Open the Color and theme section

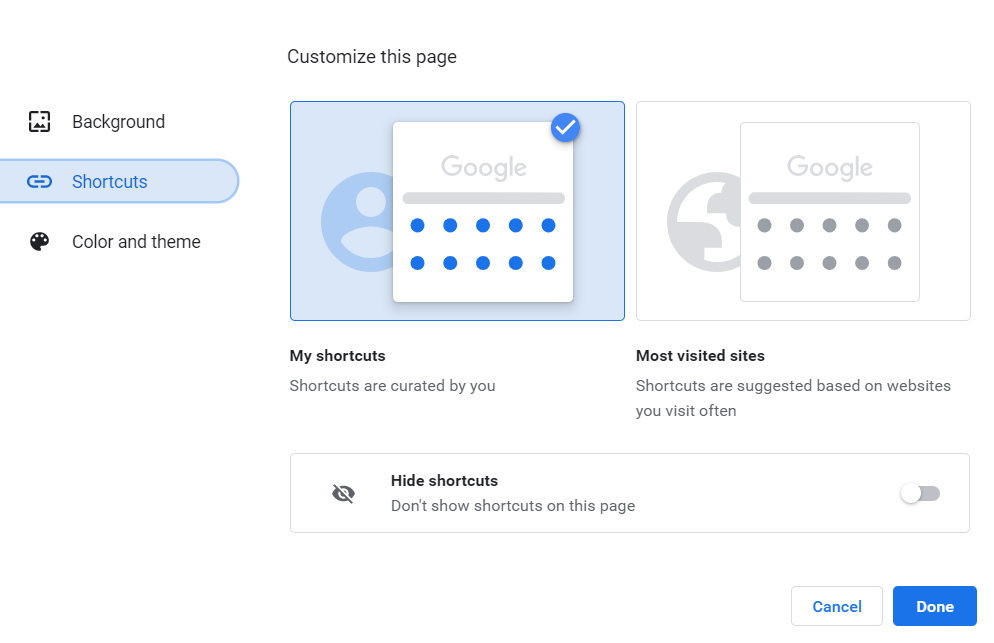[x=135, y=241]
